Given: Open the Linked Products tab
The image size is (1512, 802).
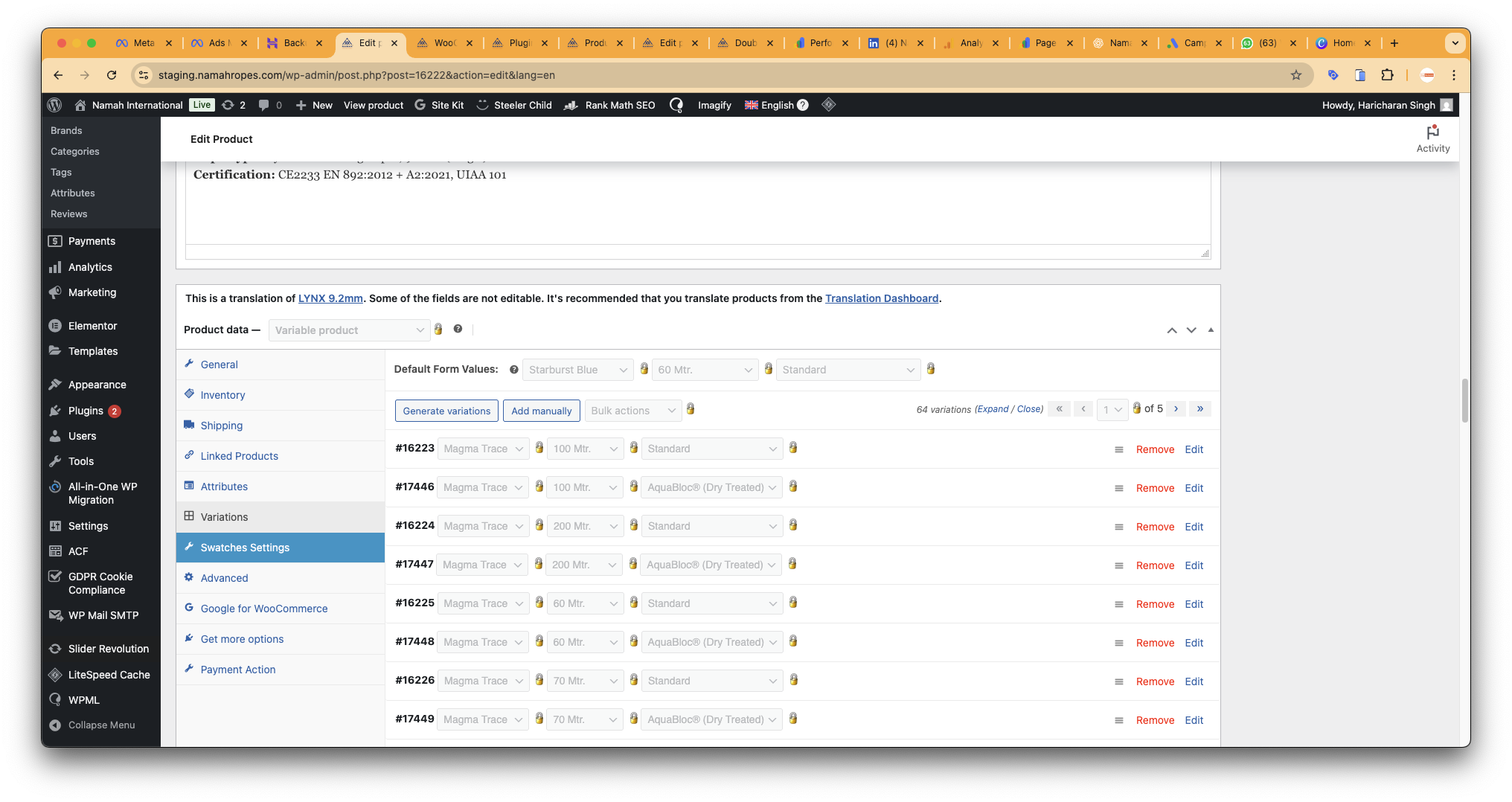Looking at the screenshot, I should 281,456.
